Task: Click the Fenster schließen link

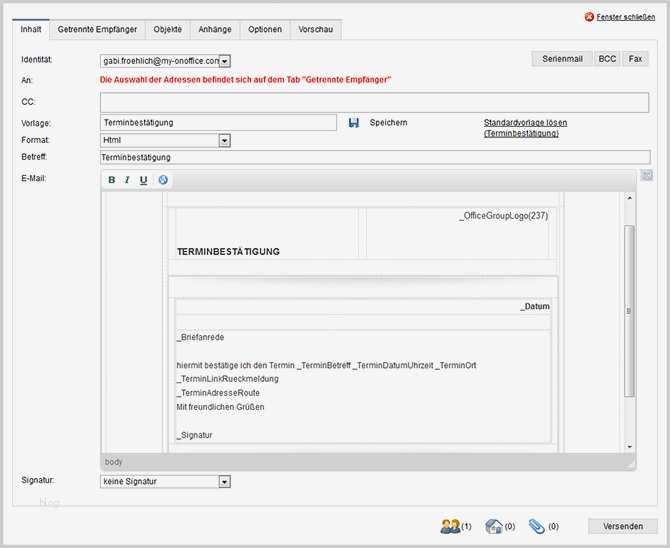Action: point(626,17)
